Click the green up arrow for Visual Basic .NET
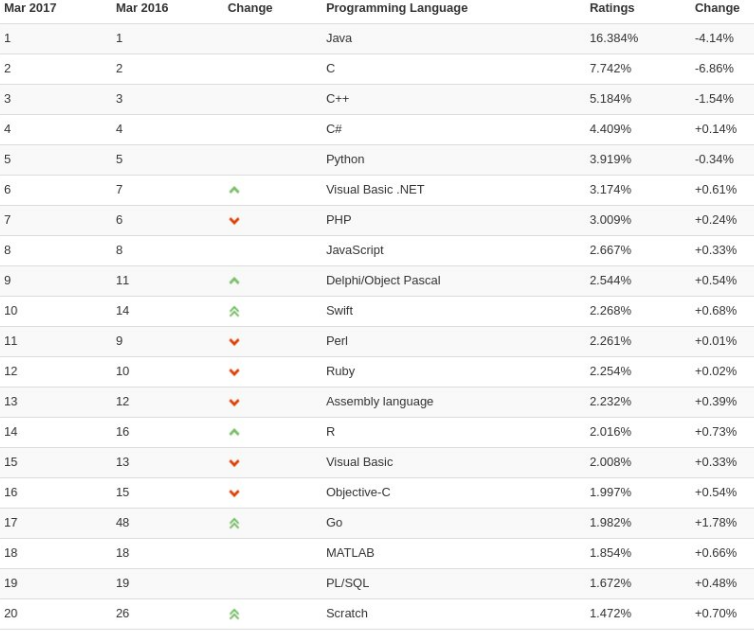 tap(234, 190)
